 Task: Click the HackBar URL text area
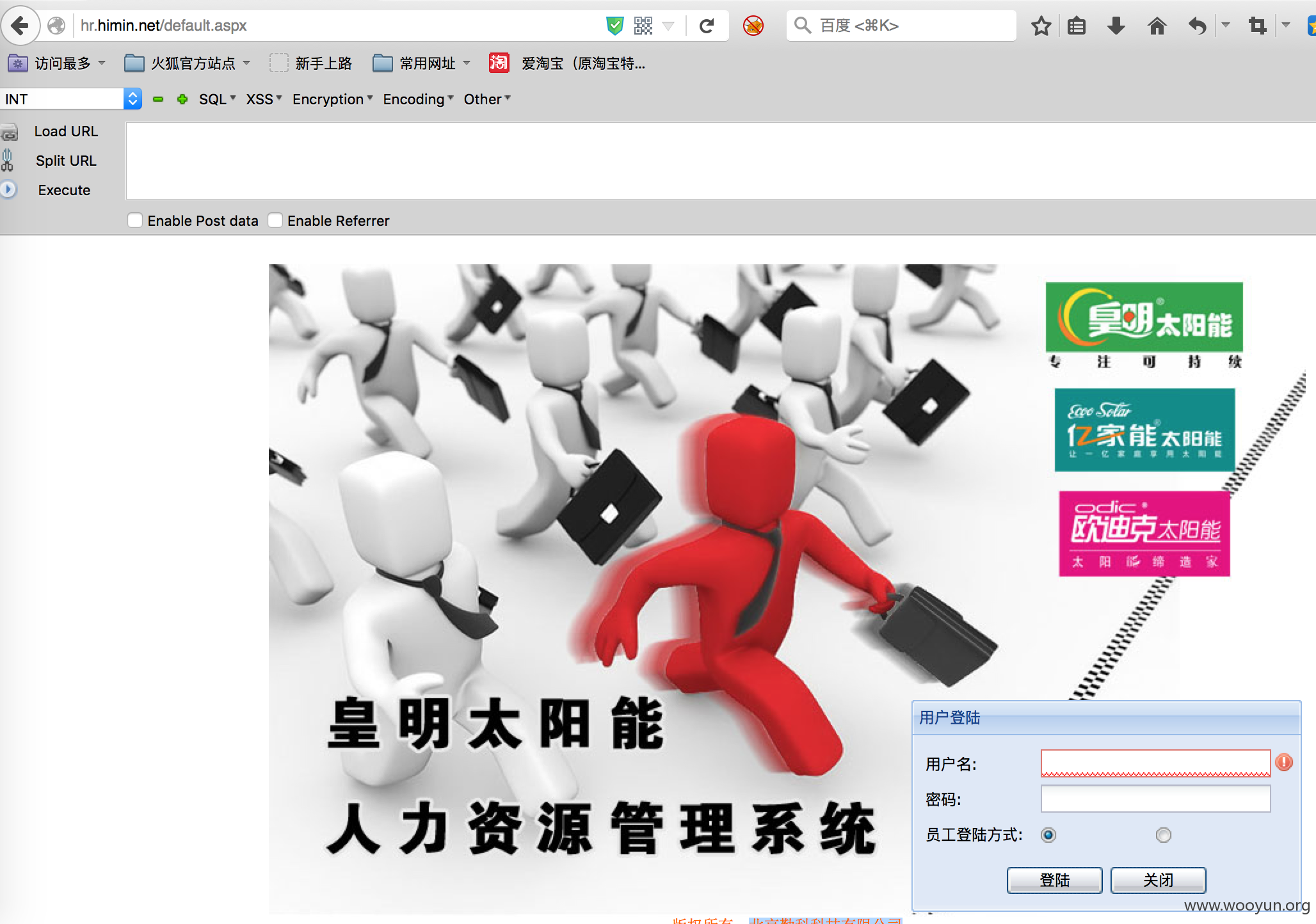(721, 161)
